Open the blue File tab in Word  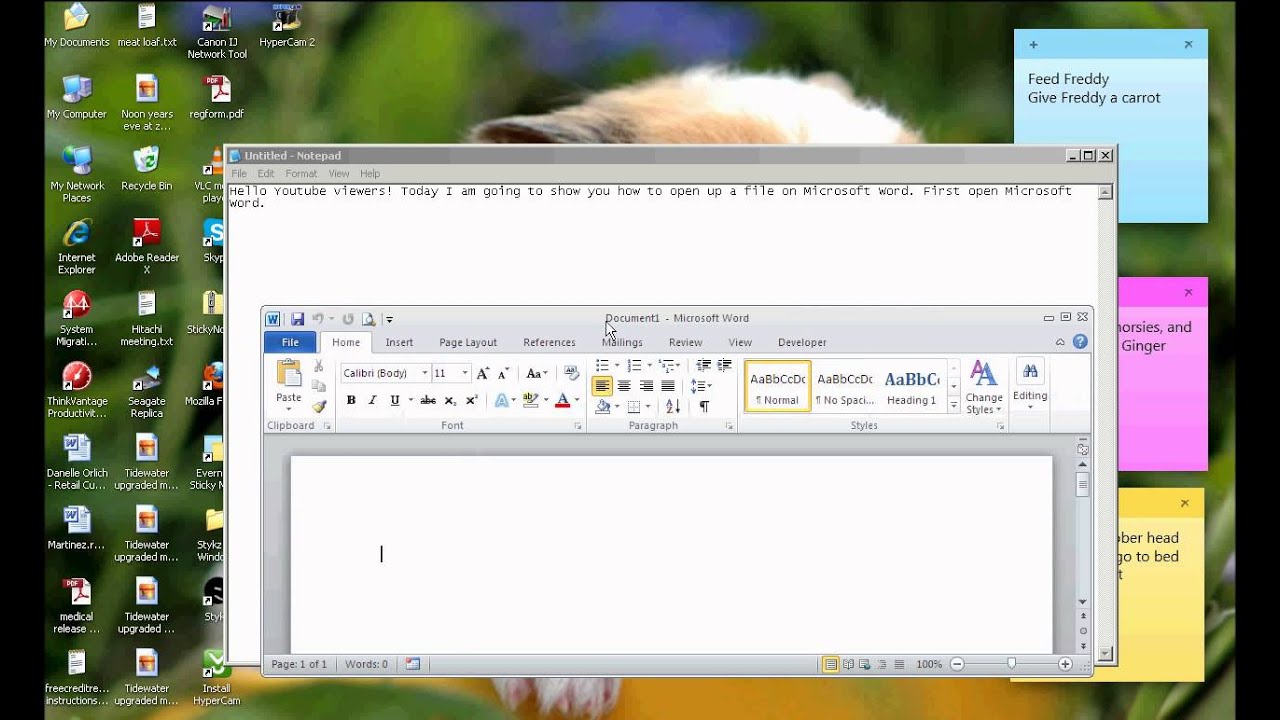point(290,342)
